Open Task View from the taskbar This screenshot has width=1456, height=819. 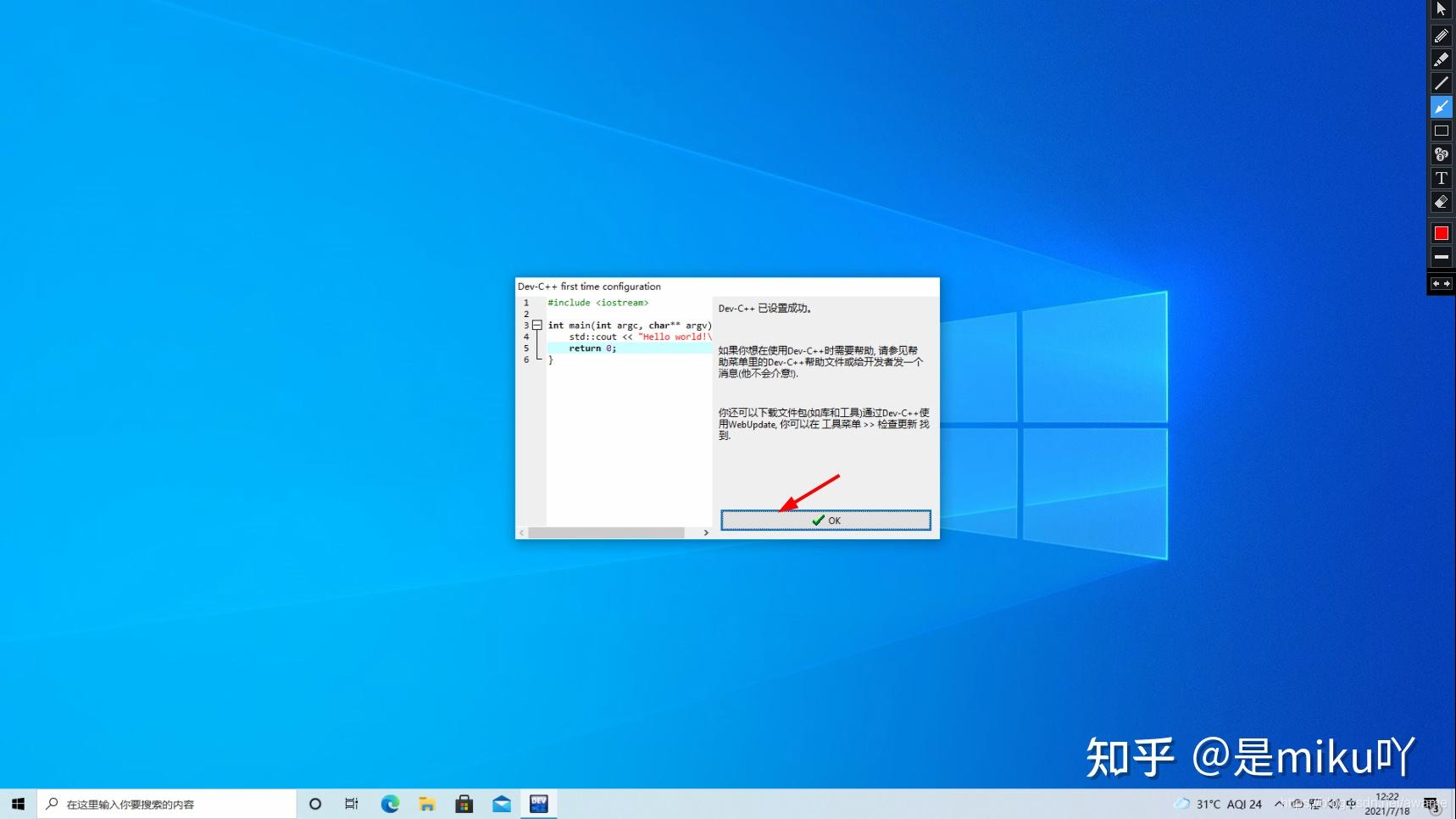pyautogui.click(x=352, y=803)
